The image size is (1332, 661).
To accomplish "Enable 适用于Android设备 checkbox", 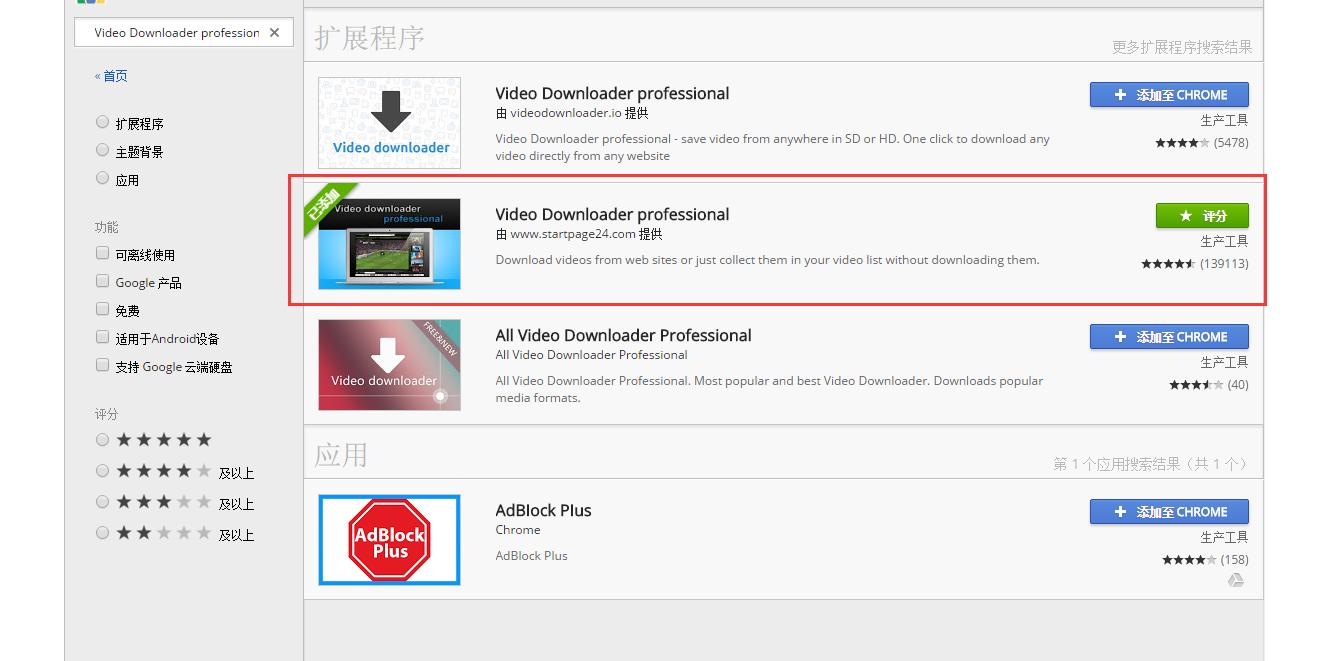I will click(102, 337).
